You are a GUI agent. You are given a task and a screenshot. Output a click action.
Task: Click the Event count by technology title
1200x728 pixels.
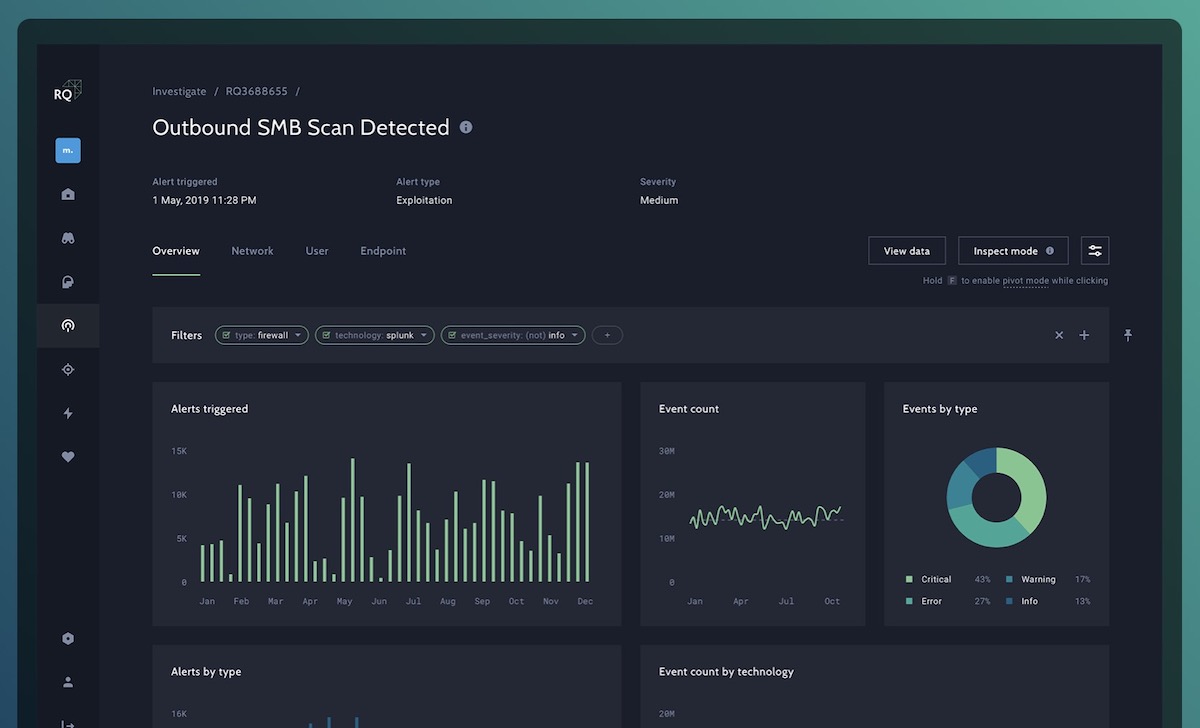[x=726, y=672]
